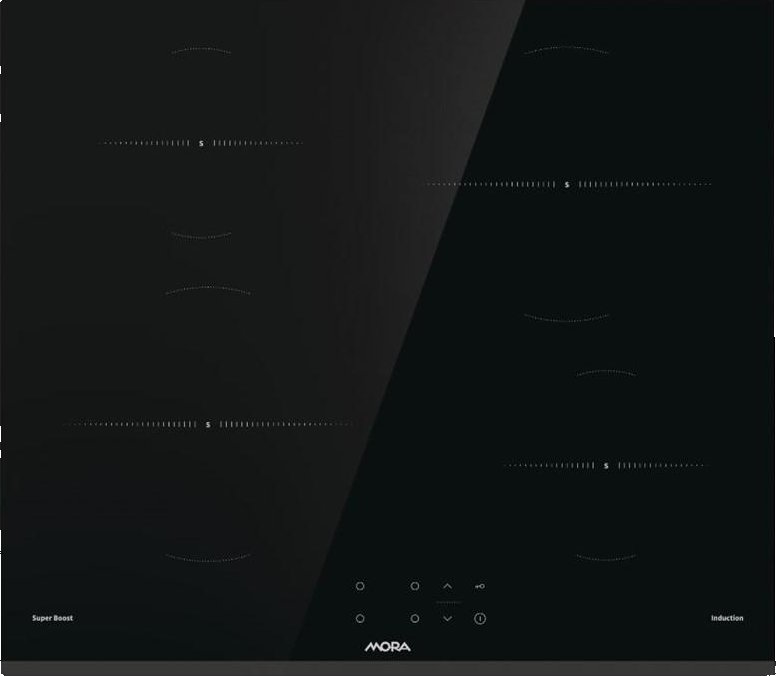Viewport: 776px width, 676px height.
Task: Select the front-left zone circle in control panel
Action: (x=360, y=619)
